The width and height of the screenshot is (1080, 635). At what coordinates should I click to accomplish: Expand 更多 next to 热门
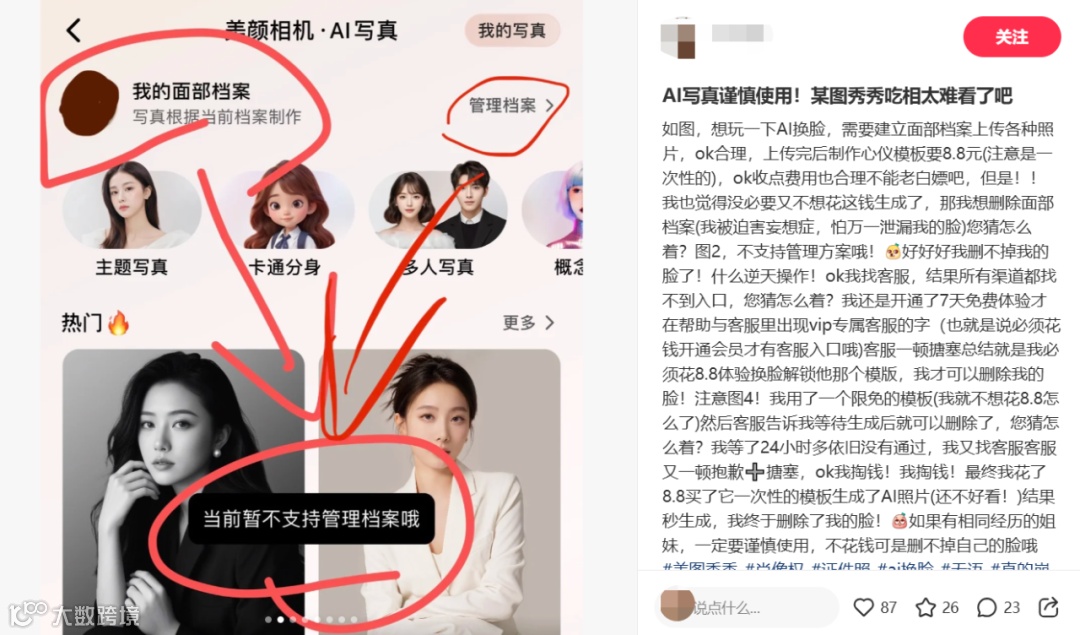click(x=528, y=322)
